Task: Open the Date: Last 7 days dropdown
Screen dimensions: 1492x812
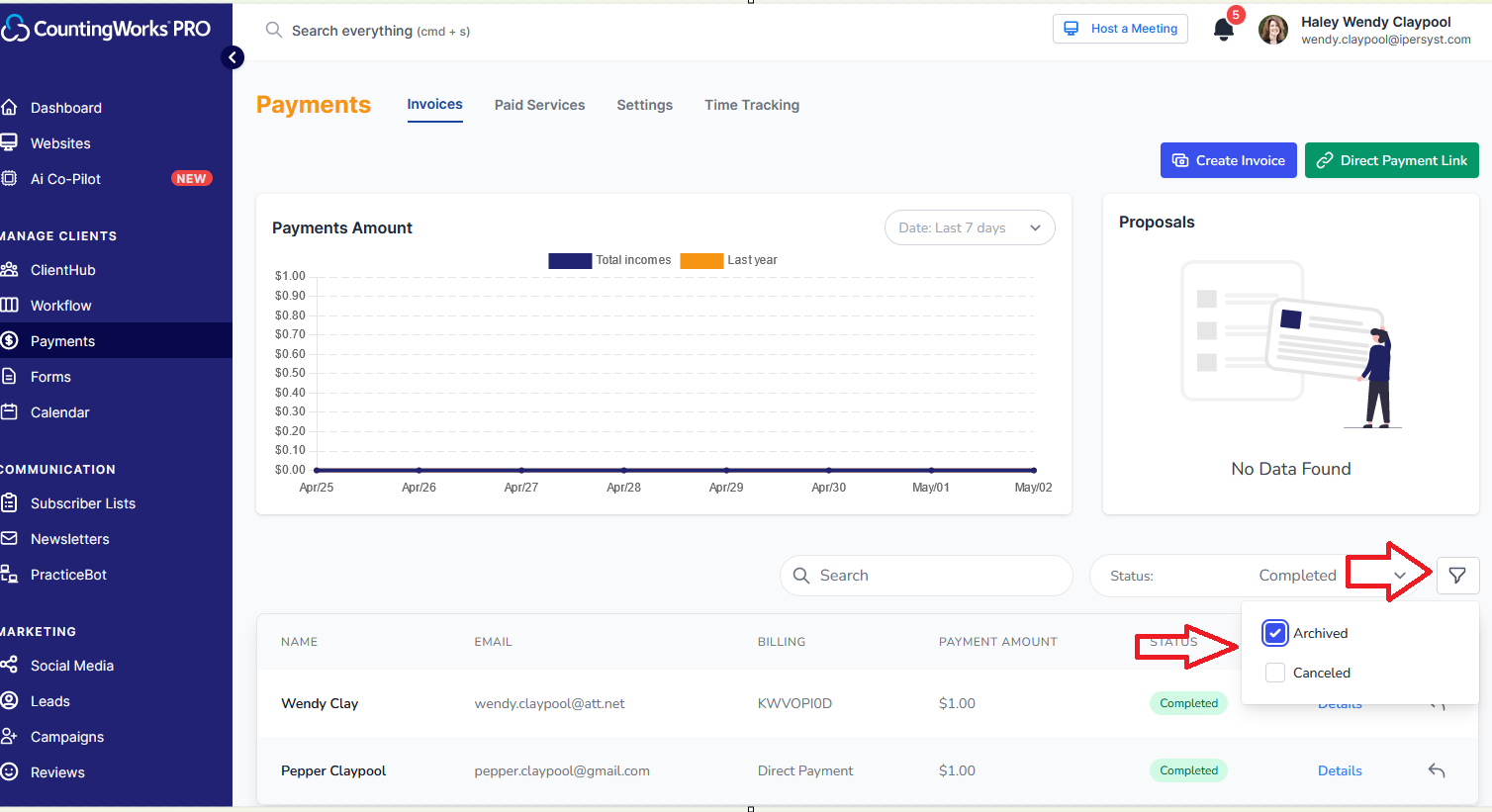Action: tap(970, 227)
